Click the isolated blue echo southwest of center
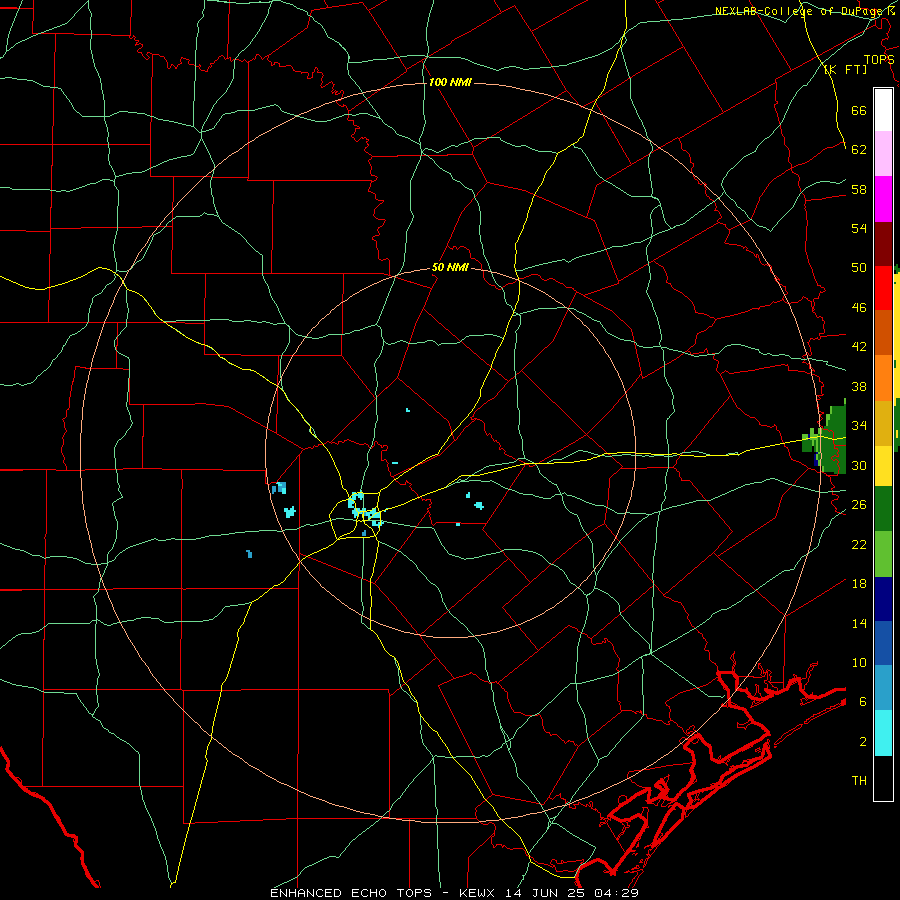Image resolution: width=900 pixels, height=900 pixels. click(249, 554)
